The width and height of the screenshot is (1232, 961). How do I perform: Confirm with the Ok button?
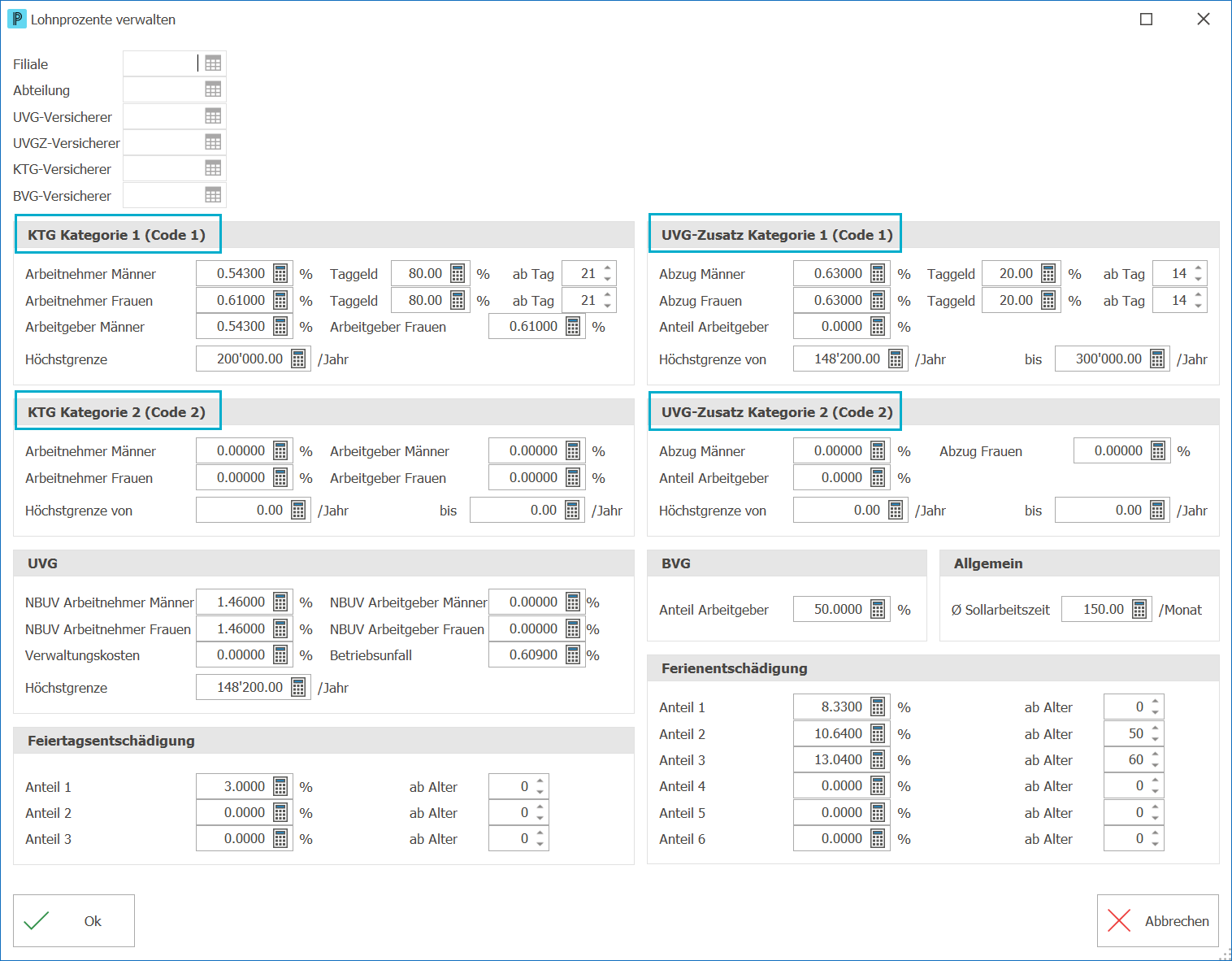click(74, 920)
